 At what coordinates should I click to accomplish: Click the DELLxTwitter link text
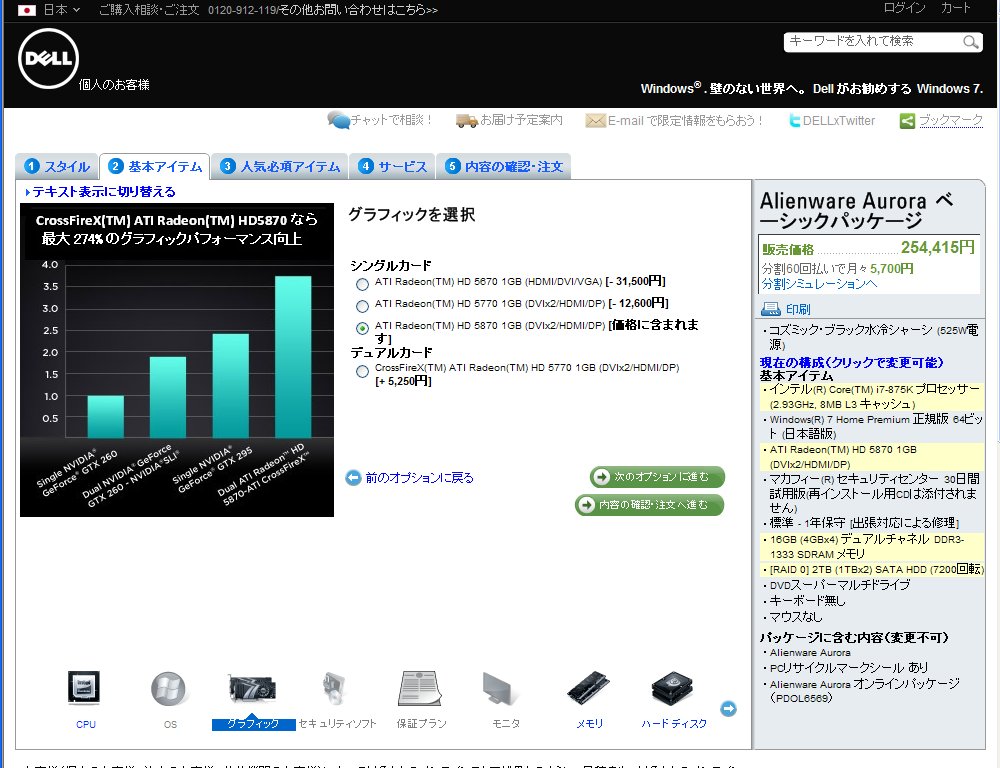[839, 121]
